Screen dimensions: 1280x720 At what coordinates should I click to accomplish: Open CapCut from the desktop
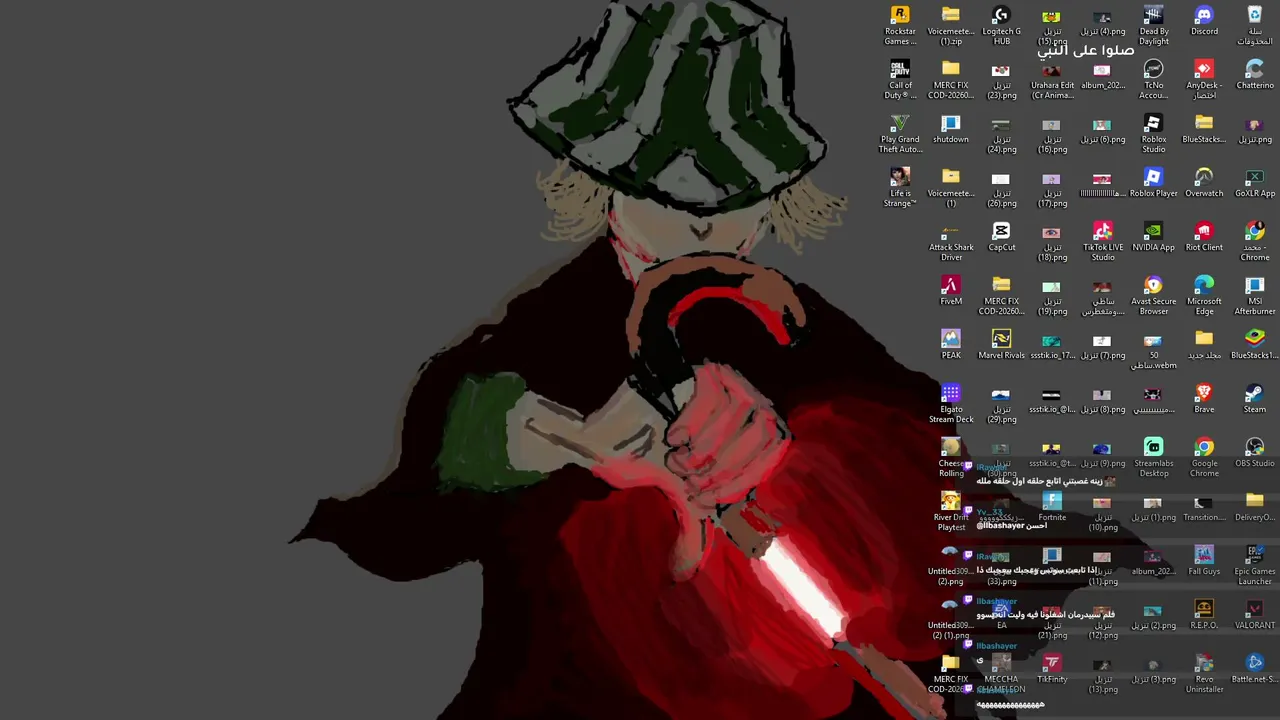coord(1001,236)
